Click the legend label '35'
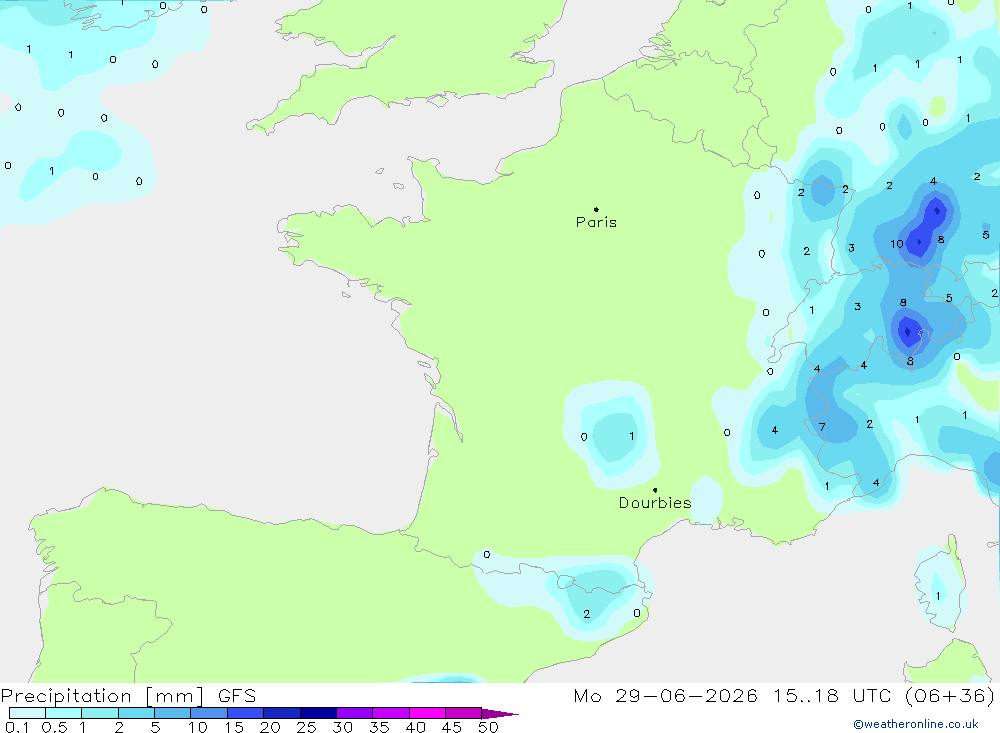The image size is (1000, 733). 379,727
